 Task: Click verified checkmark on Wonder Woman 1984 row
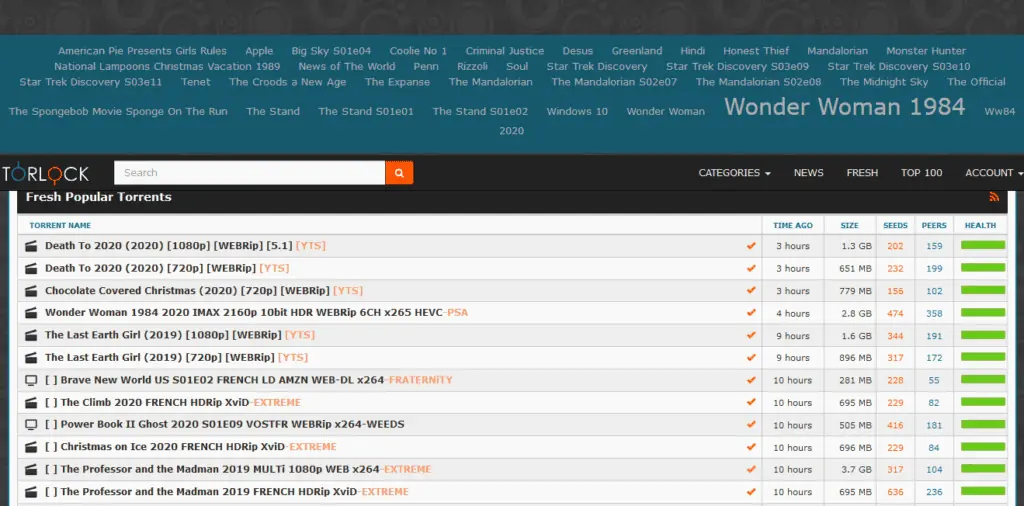751,313
